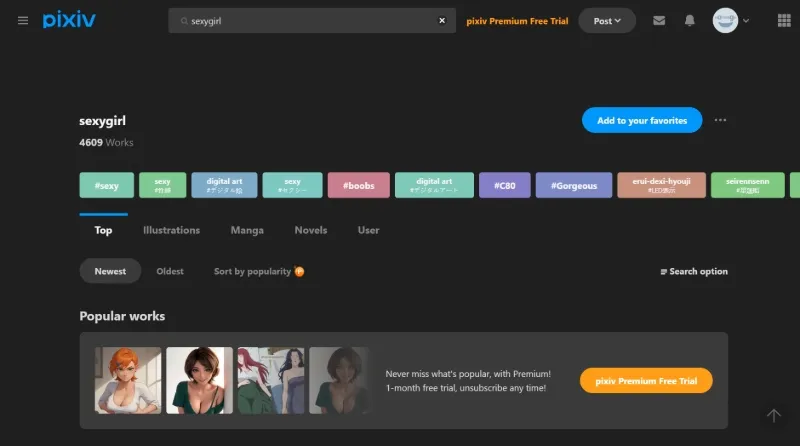Switch to the Manga tab
Viewport: 800px width, 446px height.
point(247,230)
